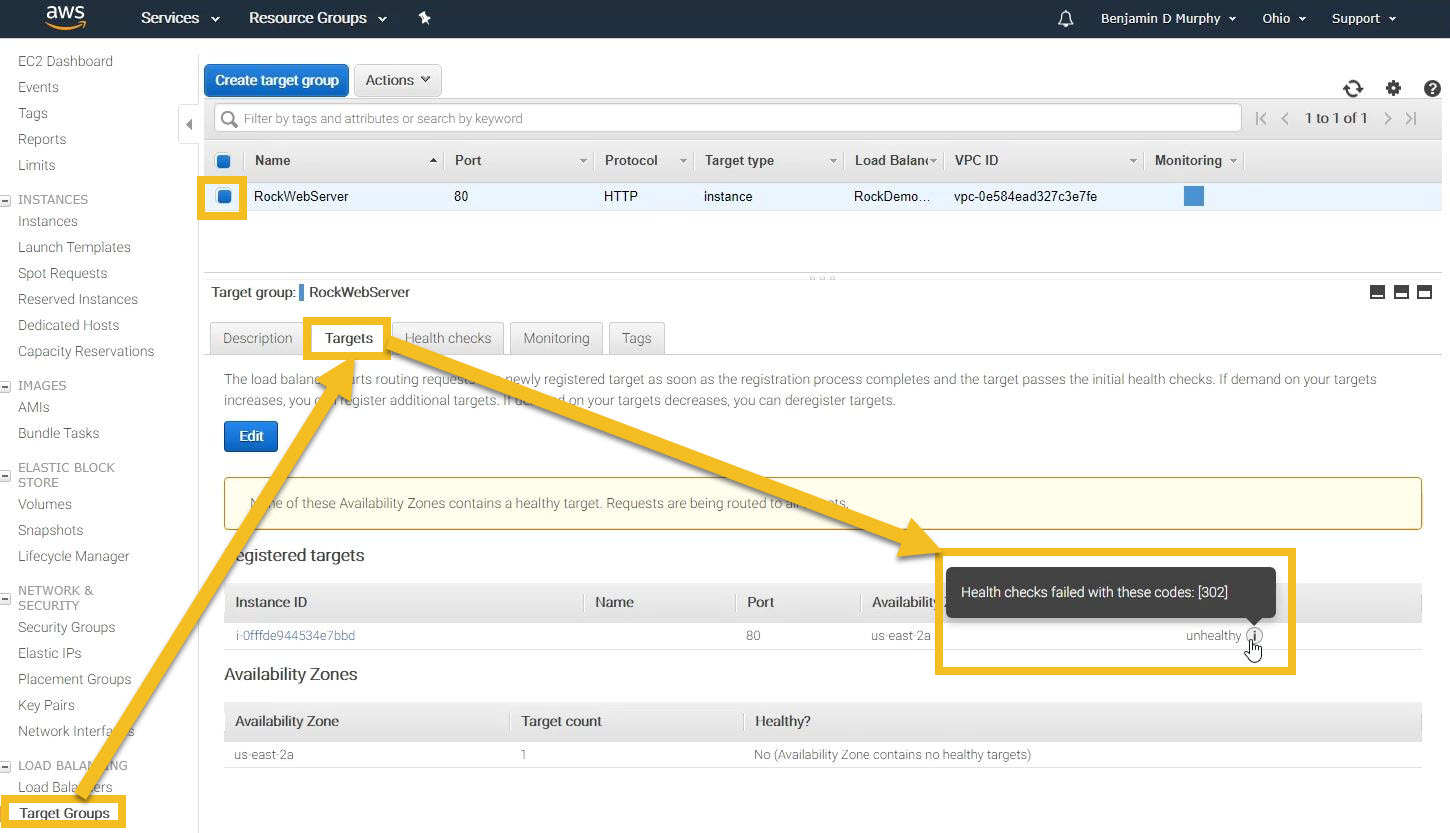
Task: Switch to the Monitoring tab
Action: click(556, 338)
